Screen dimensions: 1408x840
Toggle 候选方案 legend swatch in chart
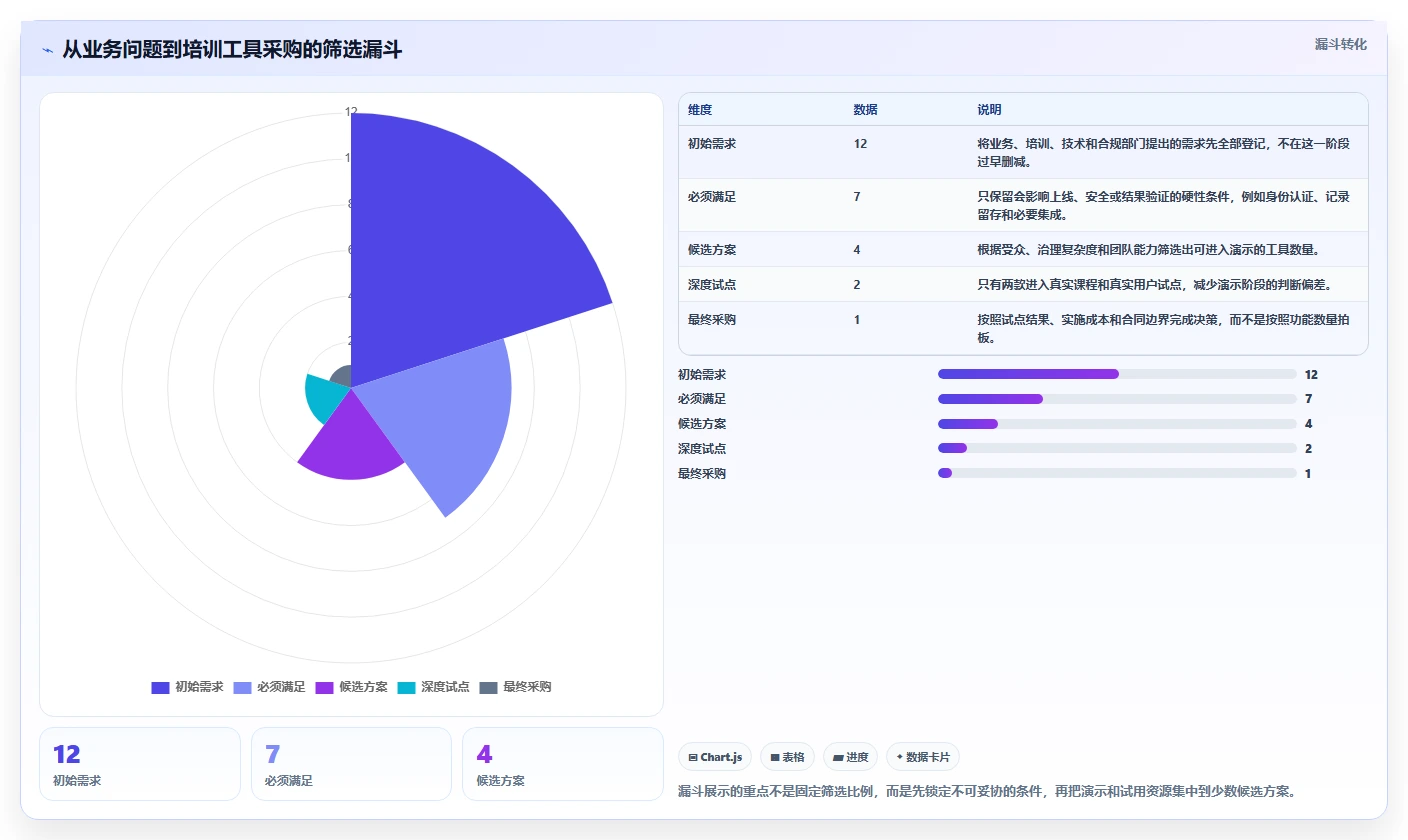click(x=324, y=687)
